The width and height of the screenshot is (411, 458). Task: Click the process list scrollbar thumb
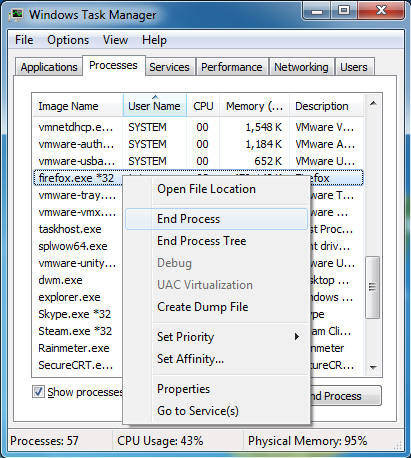pos(372,287)
